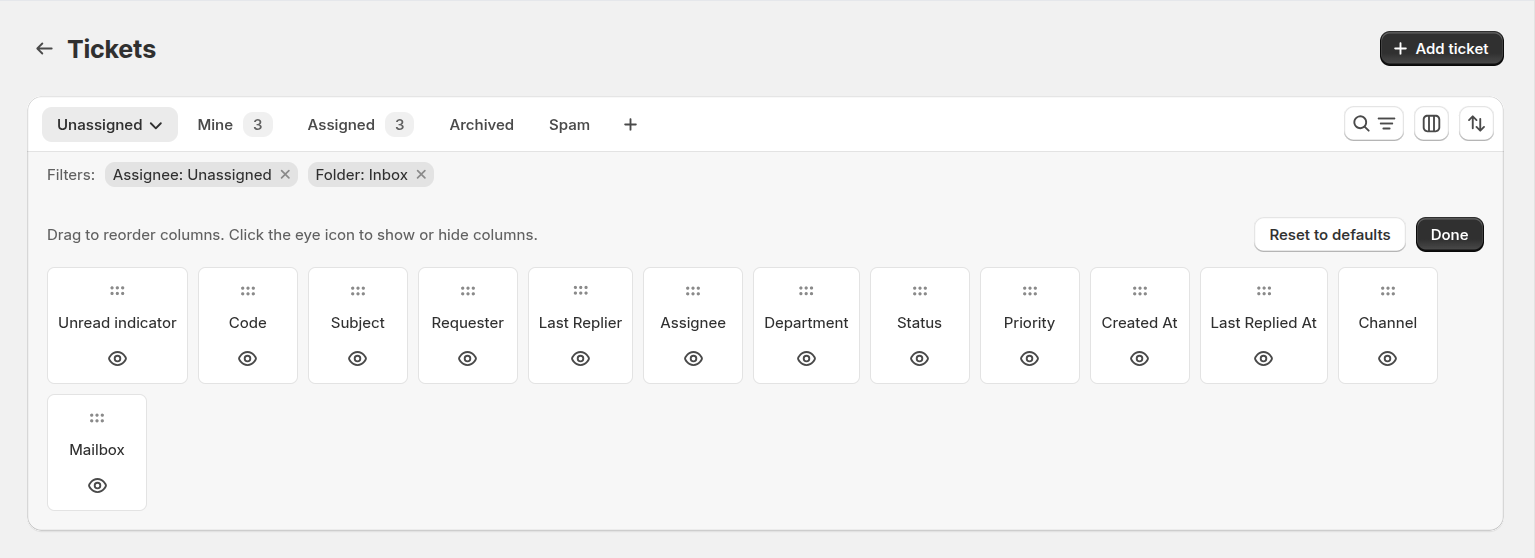The width and height of the screenshot is (1535, 558).
Task: Remove the Folder: Inbox filter
Action: (x=421, y=175)
